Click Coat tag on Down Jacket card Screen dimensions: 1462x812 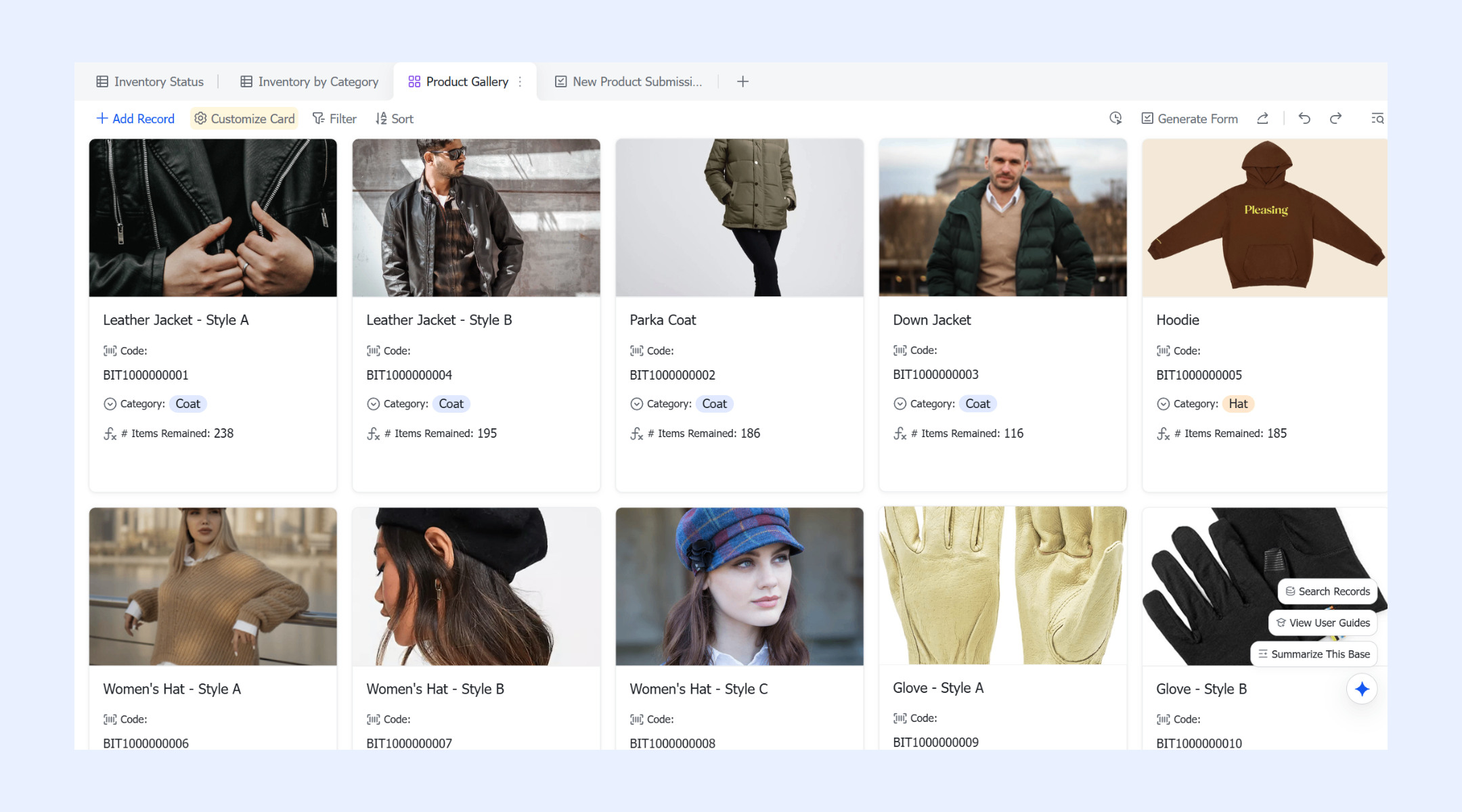978,404
